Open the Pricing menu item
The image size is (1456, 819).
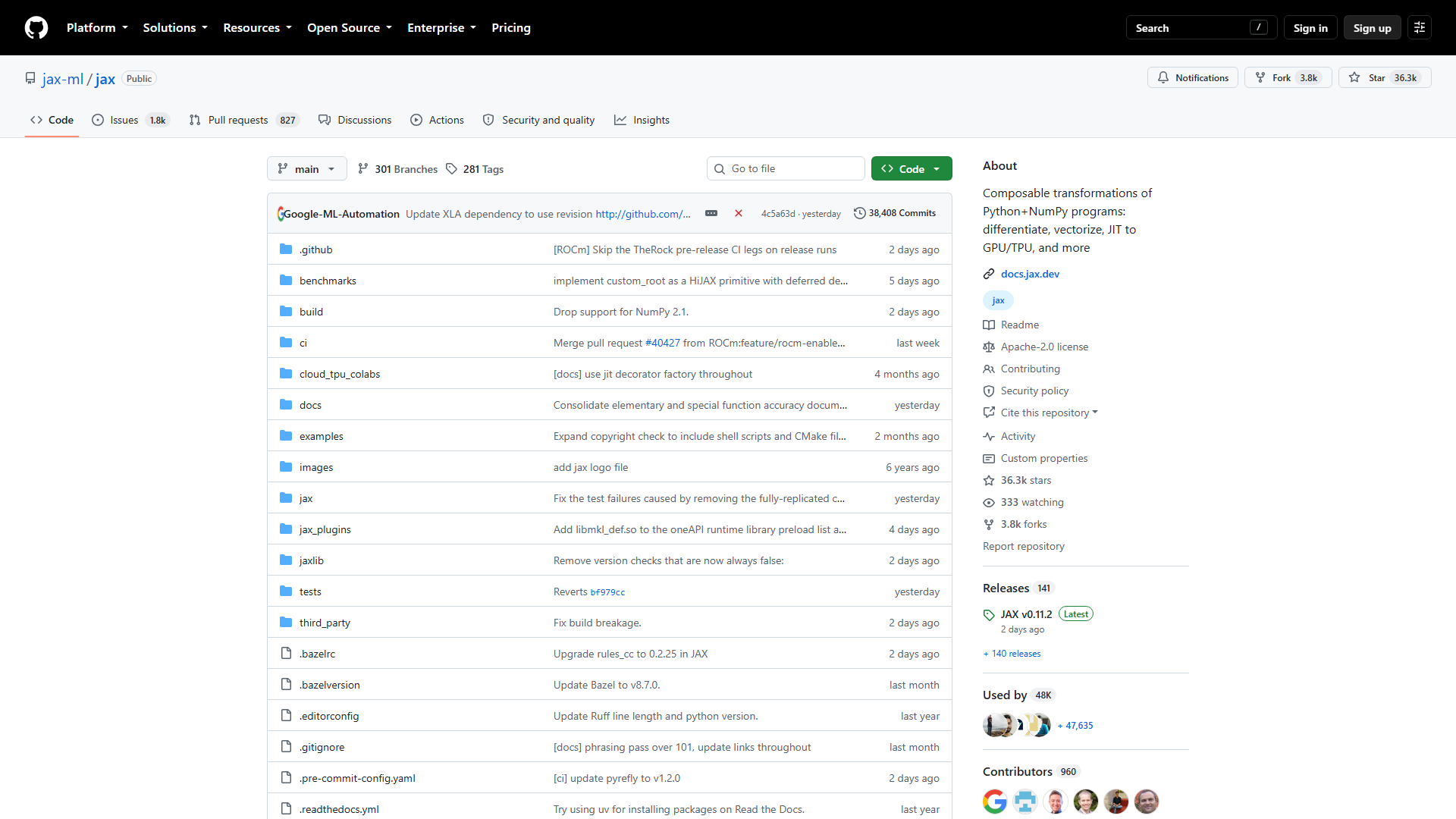coord(510,27)
